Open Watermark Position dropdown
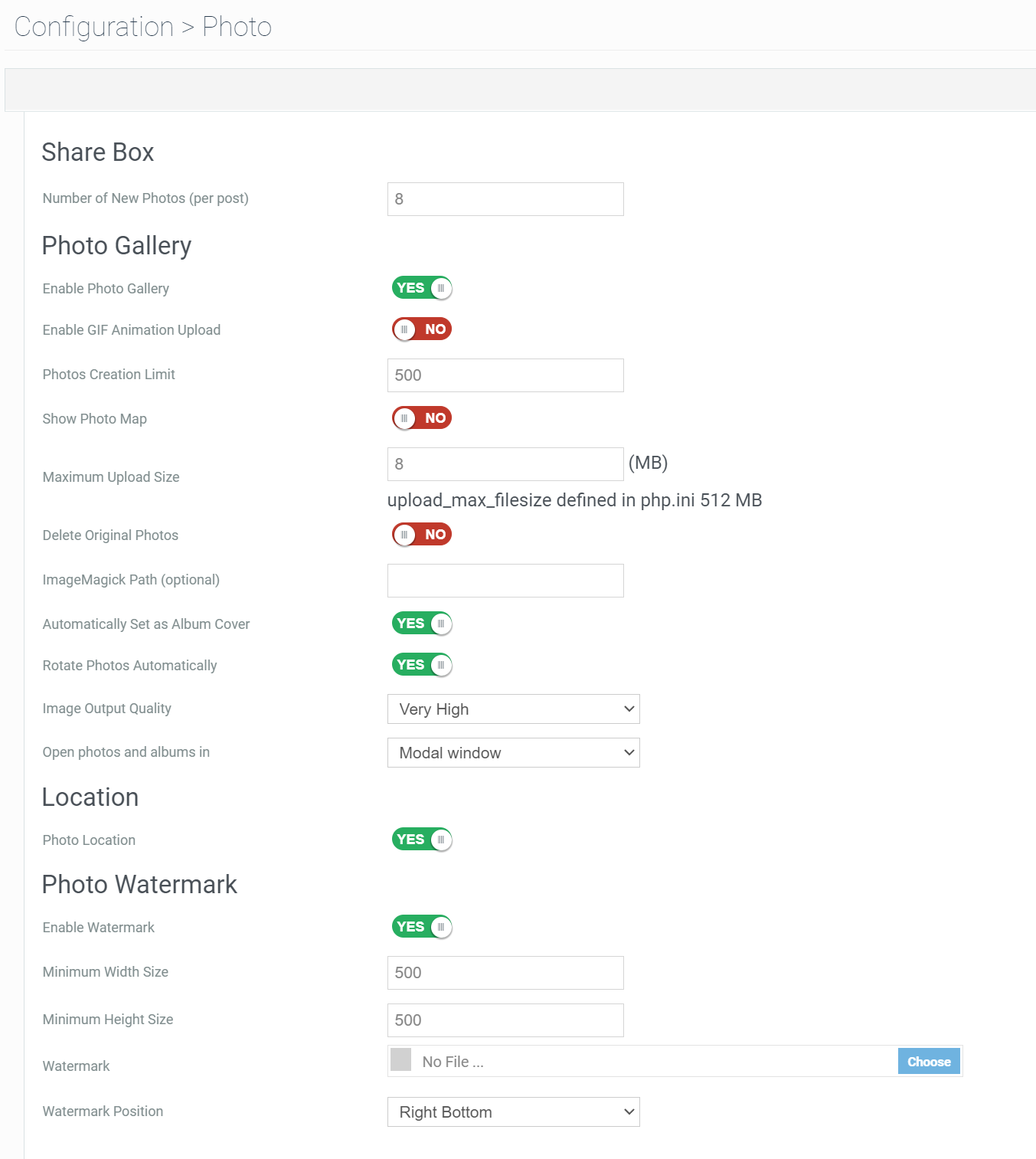1036x1159 pixels. 513,1112
